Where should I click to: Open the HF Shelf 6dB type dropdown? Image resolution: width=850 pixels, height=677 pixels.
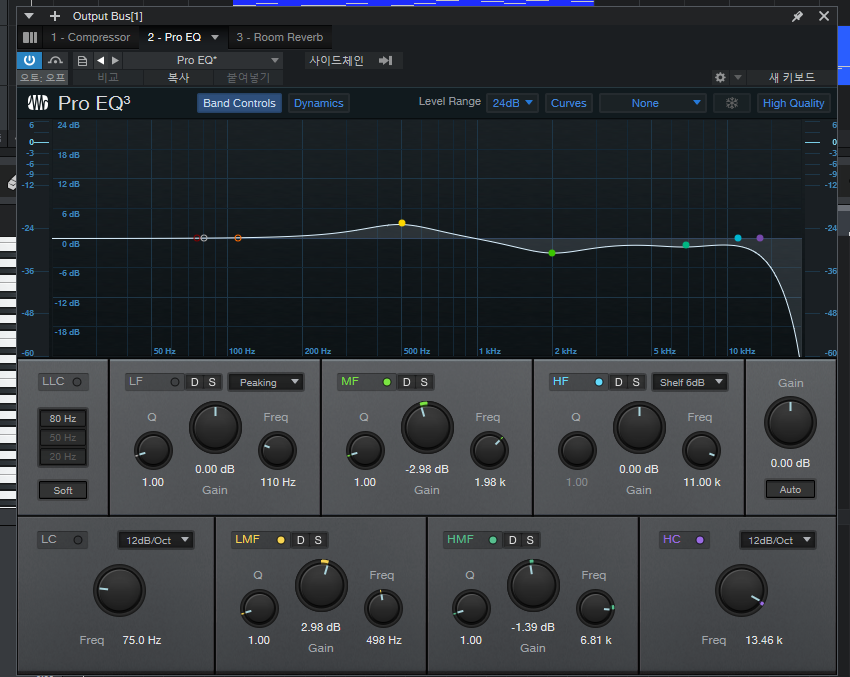[689, 382]
